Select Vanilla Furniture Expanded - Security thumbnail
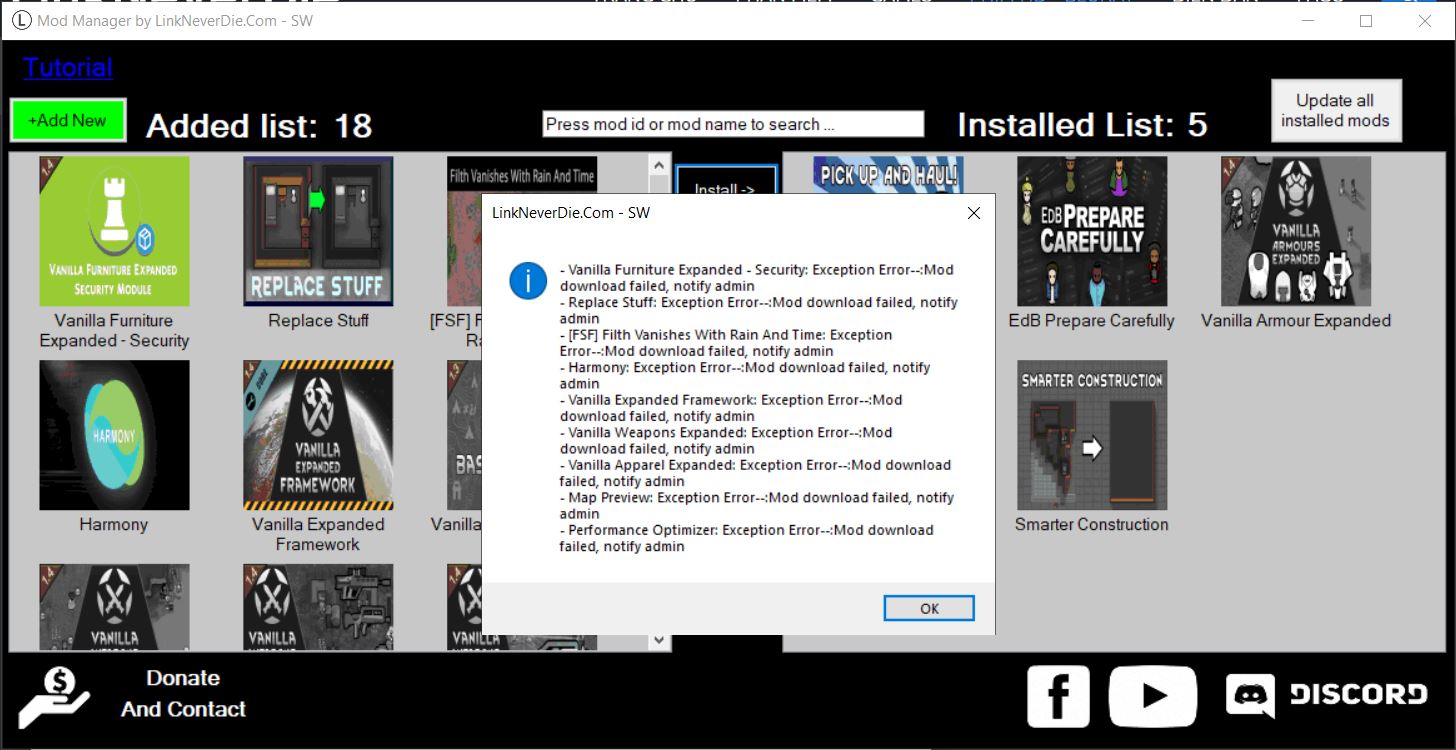Viewport: 1456px width, 750px height. [x=114, y=231]
